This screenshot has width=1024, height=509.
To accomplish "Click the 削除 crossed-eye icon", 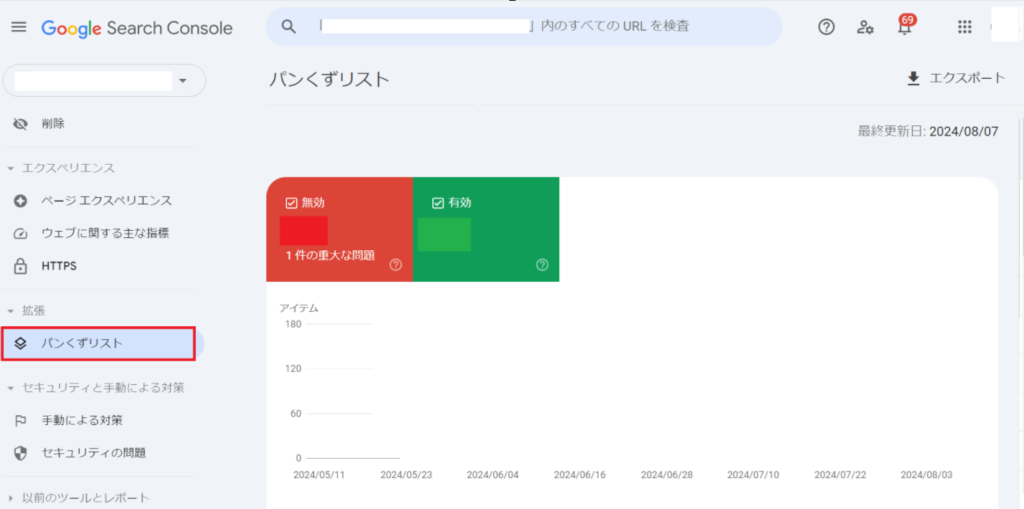I will 20,123.
